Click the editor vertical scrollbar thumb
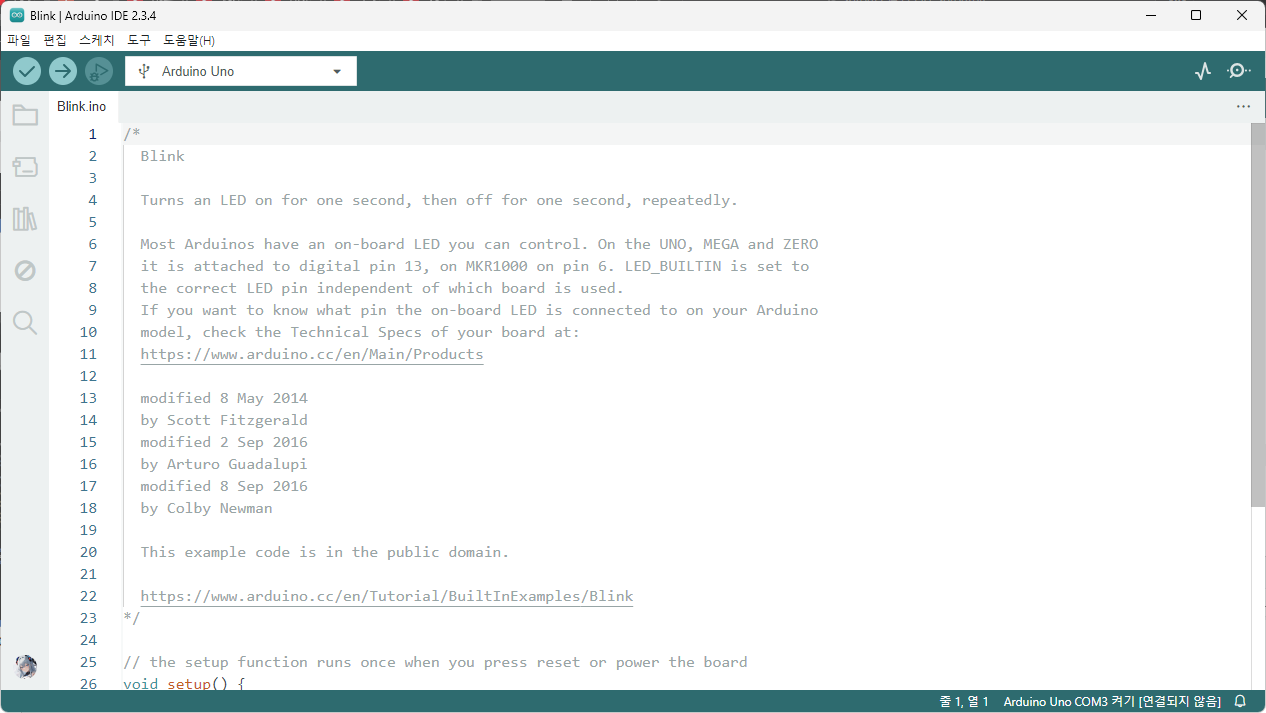This screenshot has height=713, width=1266. (1258, 315)
